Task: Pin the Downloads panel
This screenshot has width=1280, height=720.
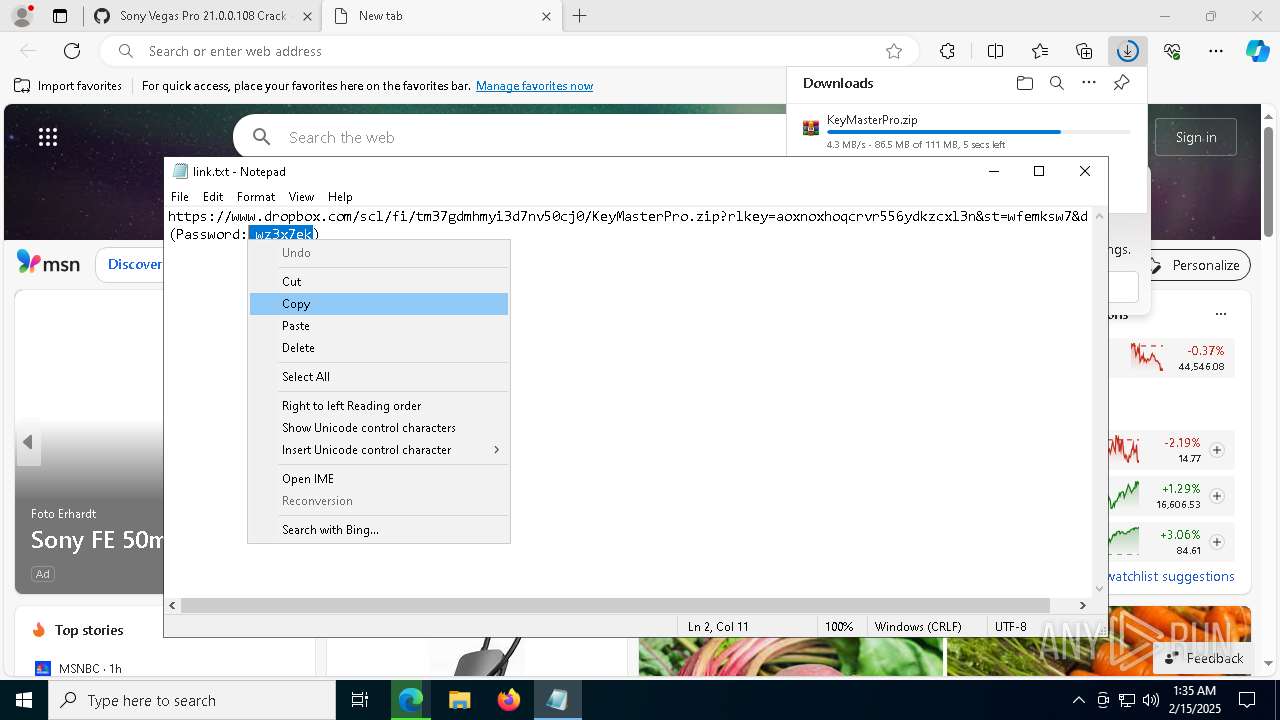Action: [1121, 83]
